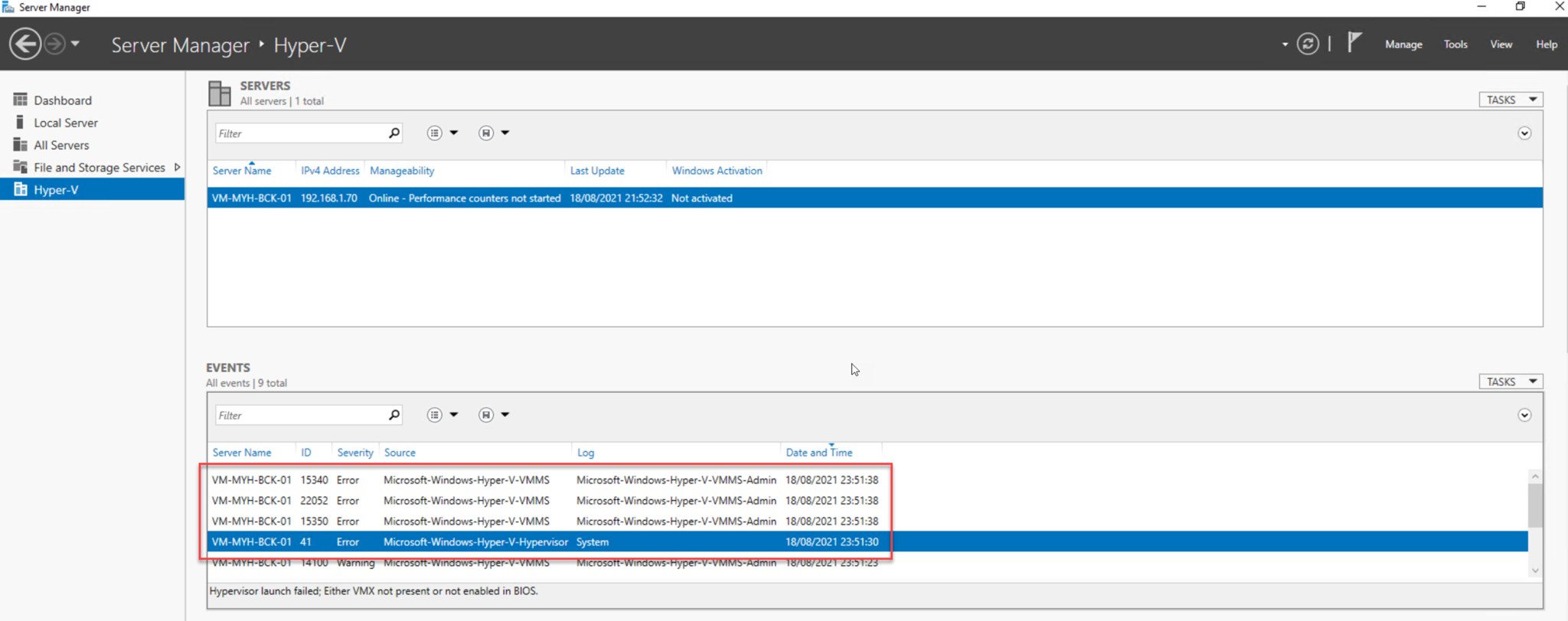The width and height of the screenshot is (1568, 621).
Task: Click the Server Manager title bar icon
Action: 8,7
